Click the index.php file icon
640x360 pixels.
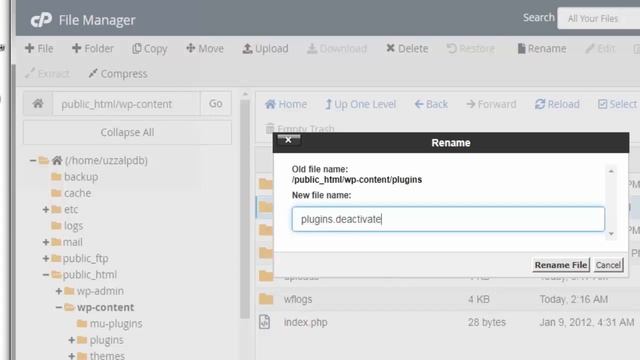(x=264, y=322)
